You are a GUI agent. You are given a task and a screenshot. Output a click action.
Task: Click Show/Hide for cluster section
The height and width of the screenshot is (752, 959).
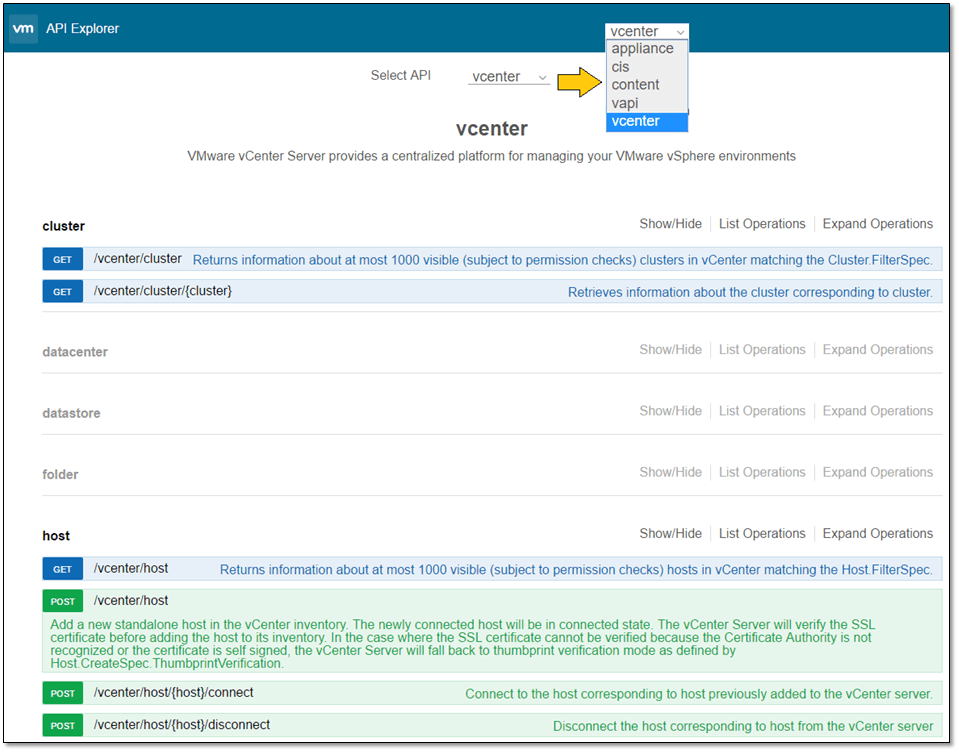tap(670, 224)
